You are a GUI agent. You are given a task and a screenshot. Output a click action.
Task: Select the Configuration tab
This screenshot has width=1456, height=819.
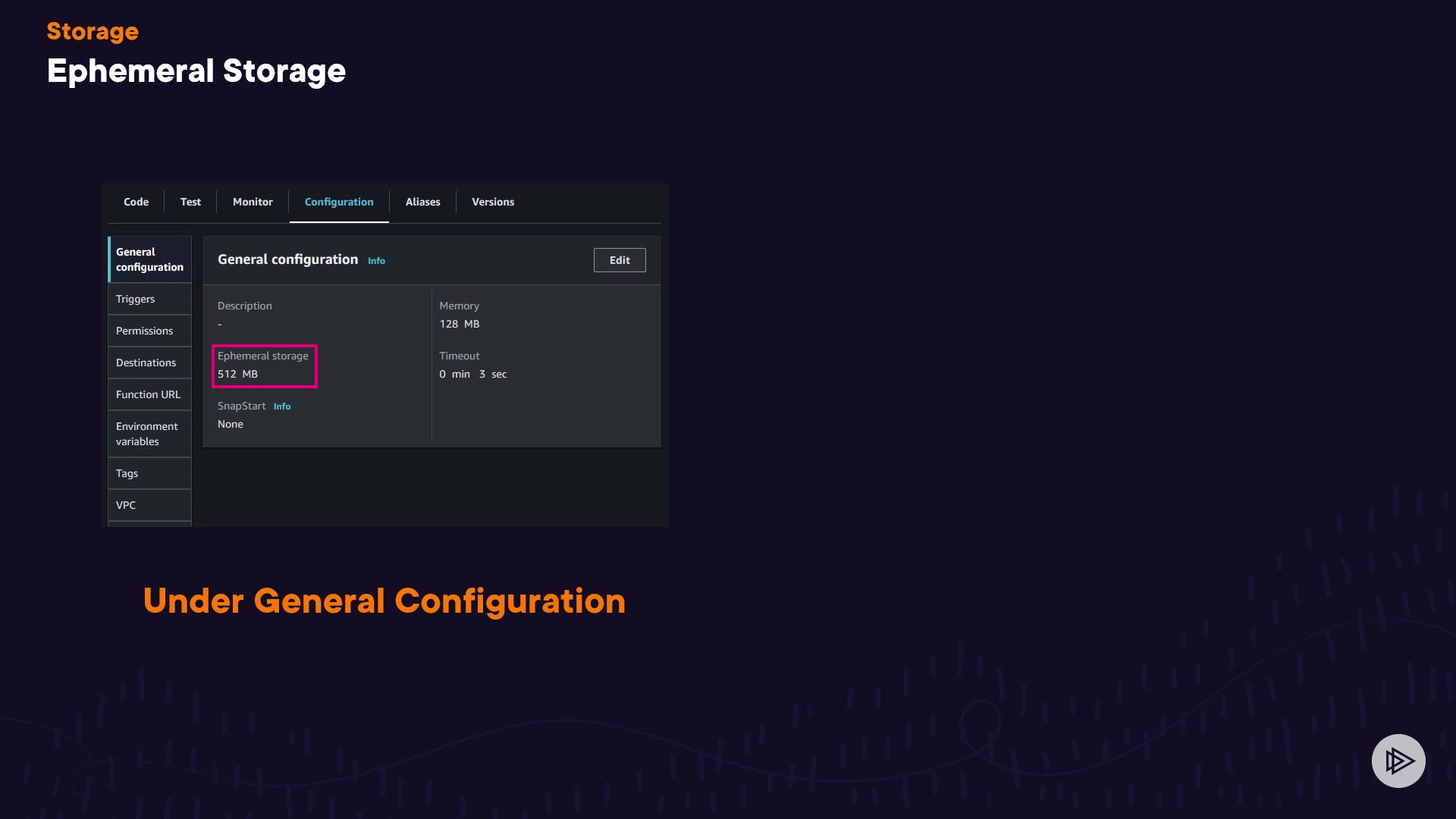339,202
